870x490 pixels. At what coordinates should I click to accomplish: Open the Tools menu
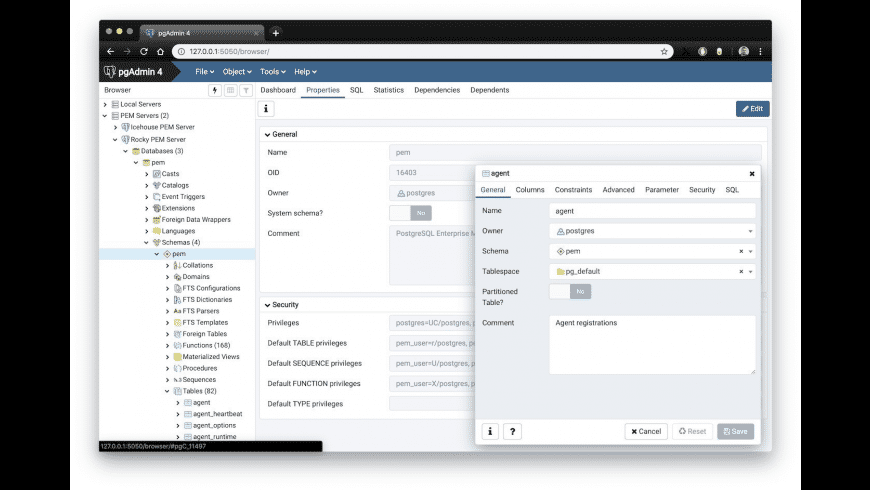click(x=272, y=72)
